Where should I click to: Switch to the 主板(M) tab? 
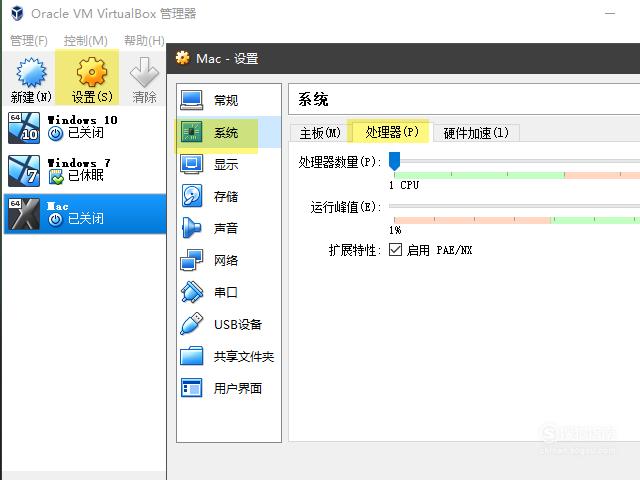pyautogui.click(x=320, y=133)
